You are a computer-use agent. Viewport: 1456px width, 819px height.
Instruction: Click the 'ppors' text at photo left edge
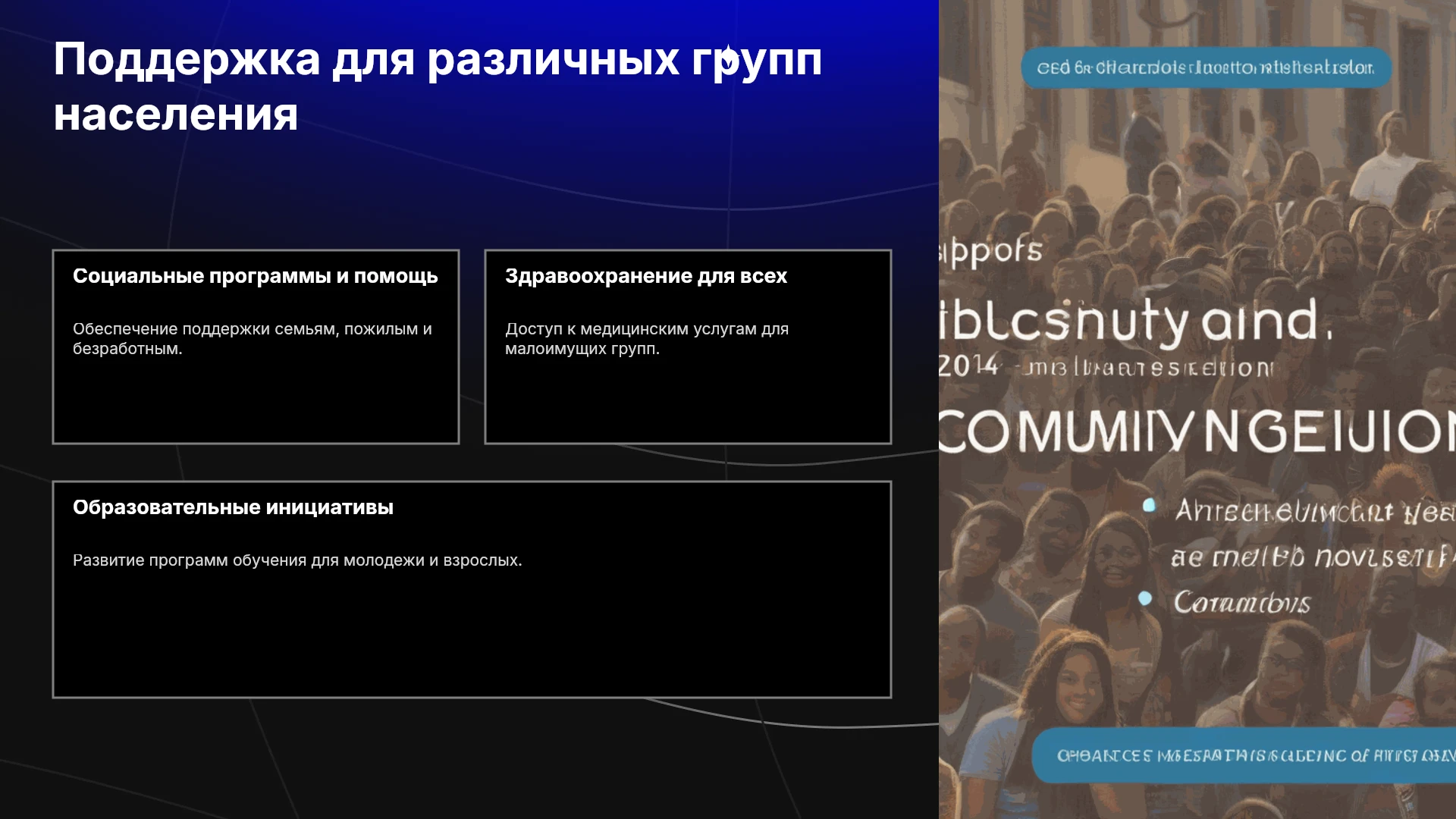pos(991,252)
